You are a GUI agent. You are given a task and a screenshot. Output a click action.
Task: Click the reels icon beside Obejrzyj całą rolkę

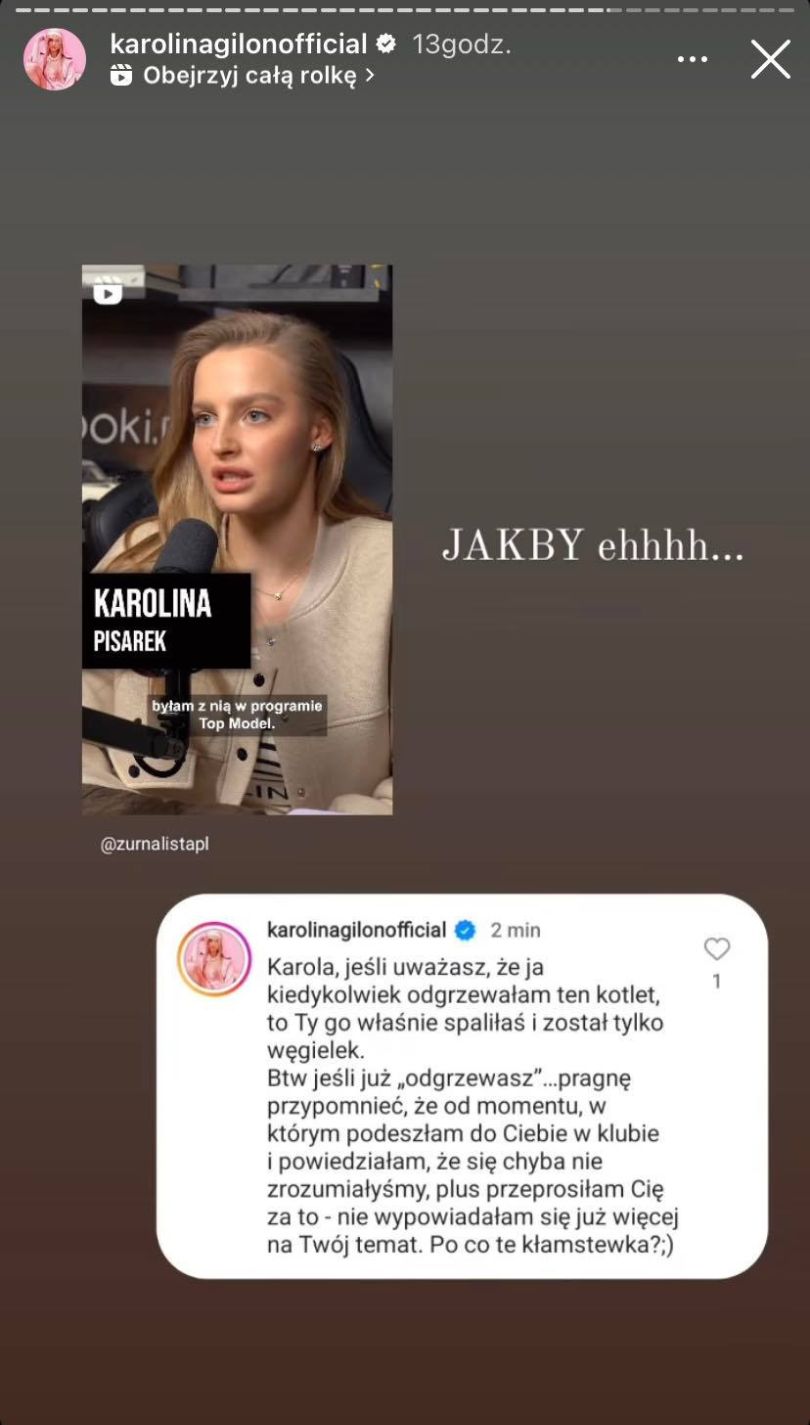pos(121,75)
